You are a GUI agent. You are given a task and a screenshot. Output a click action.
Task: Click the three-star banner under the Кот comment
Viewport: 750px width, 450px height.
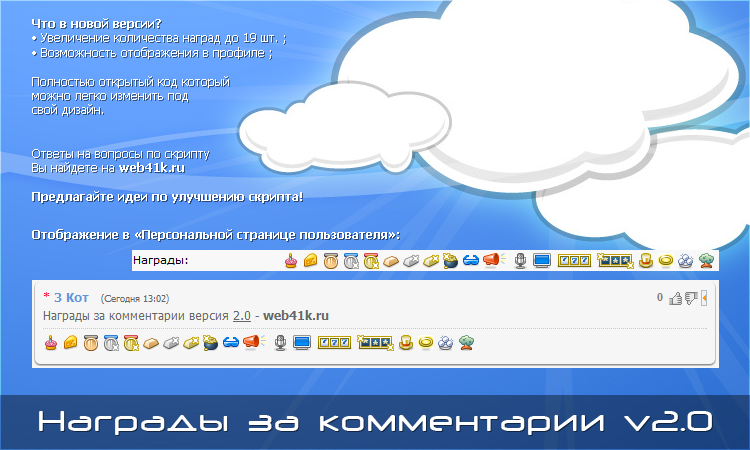point(375,342)
